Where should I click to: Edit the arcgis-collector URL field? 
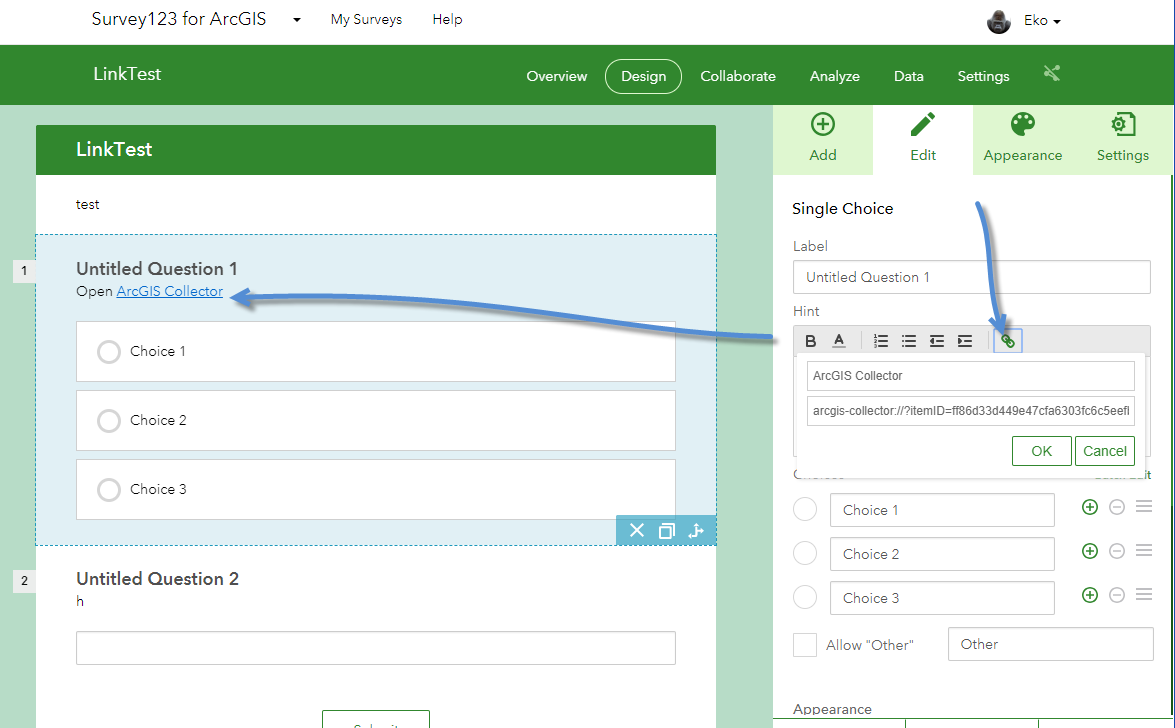(x=970, y=411)
